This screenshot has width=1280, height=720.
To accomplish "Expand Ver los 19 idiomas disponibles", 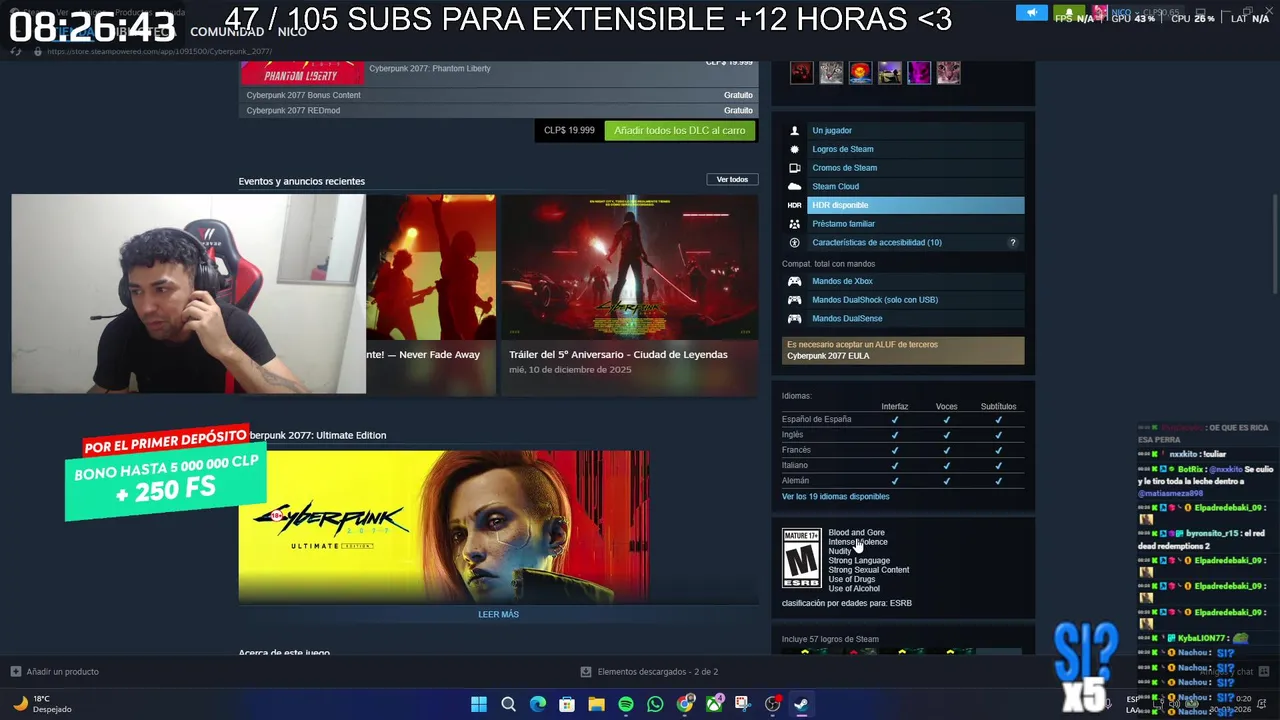I will [835, 496].
